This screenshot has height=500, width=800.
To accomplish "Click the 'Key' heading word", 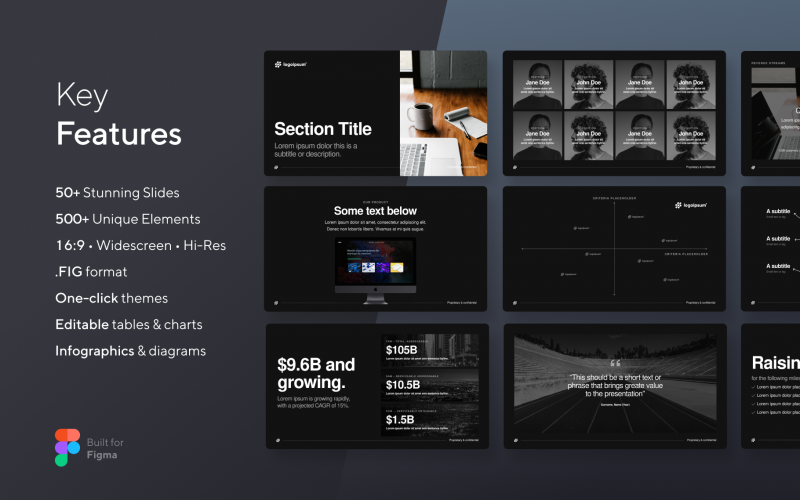I will coord(82,95).
